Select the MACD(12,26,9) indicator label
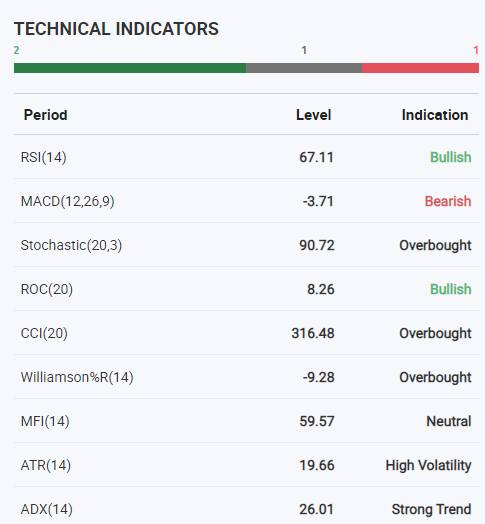 pos(68,201)
